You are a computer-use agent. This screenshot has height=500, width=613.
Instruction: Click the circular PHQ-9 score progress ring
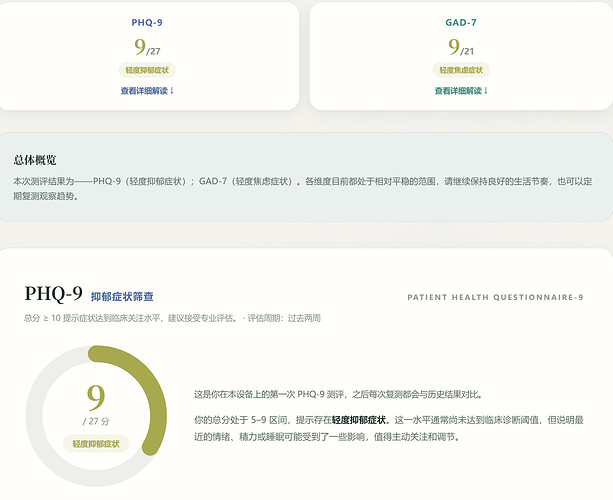(96, 416)
